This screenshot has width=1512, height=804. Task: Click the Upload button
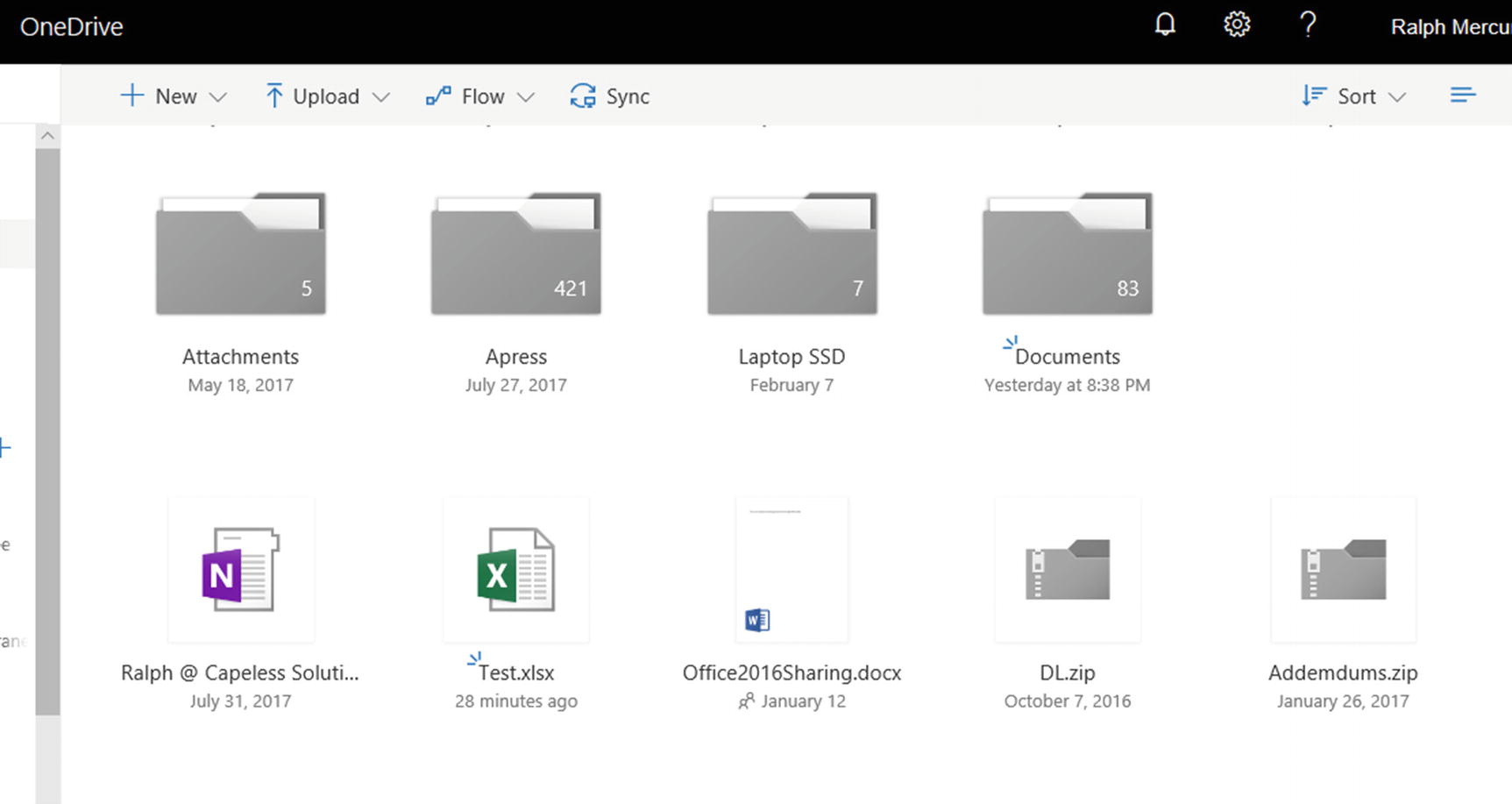point(327,96)
